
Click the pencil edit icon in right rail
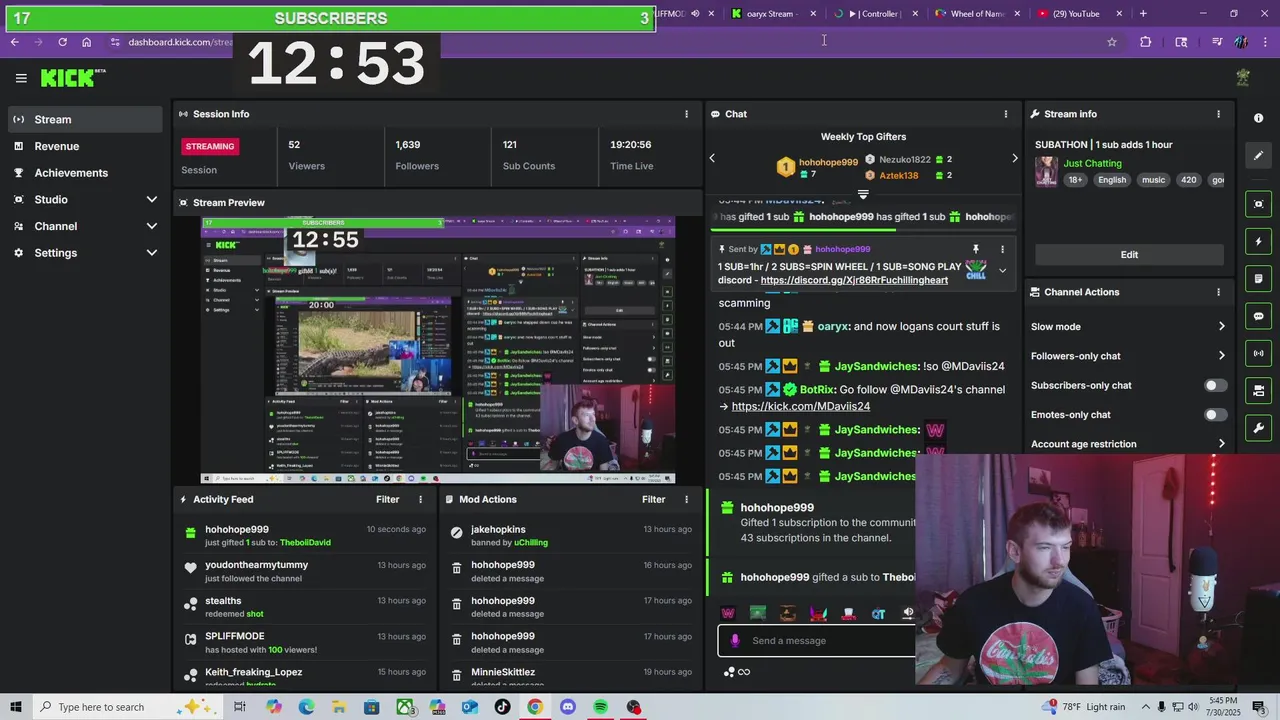pos(1258,155)
